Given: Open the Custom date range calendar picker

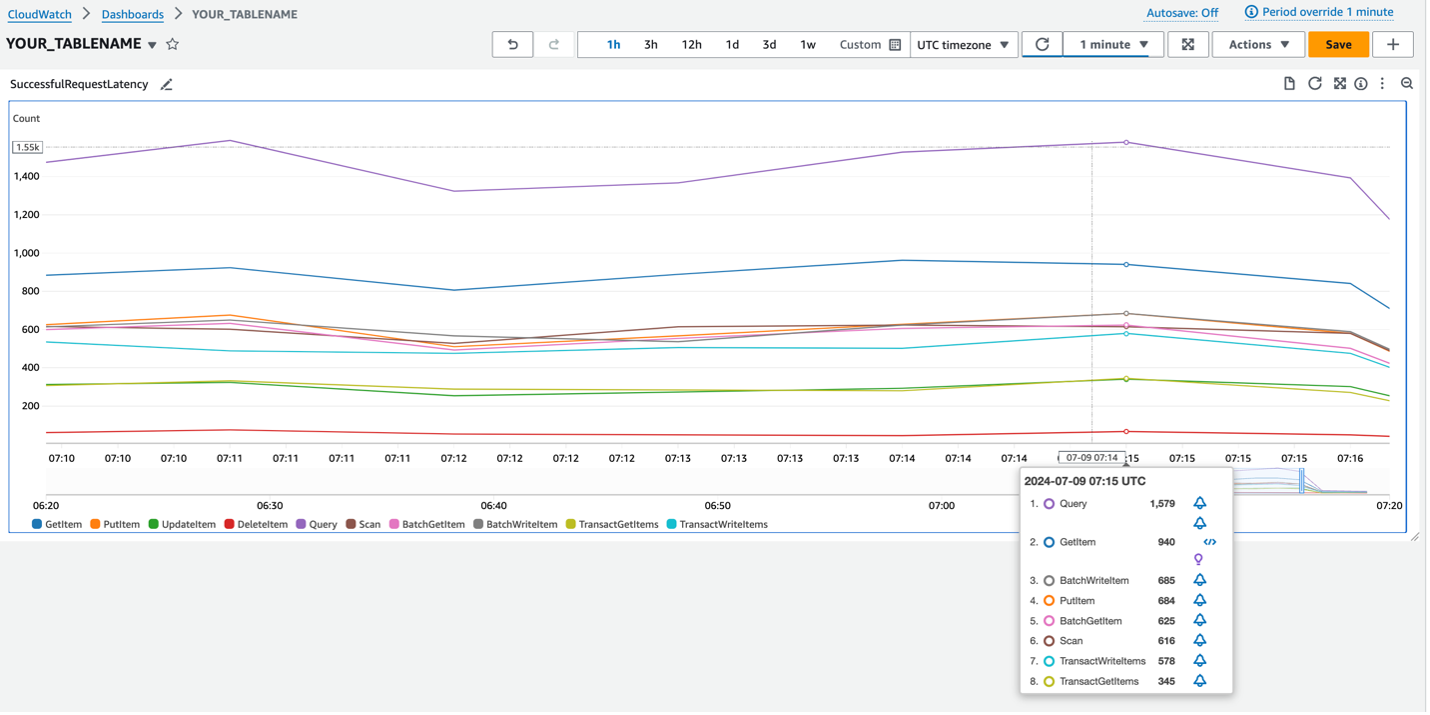Looking at the screenshot, I should [x=893, y=44].
